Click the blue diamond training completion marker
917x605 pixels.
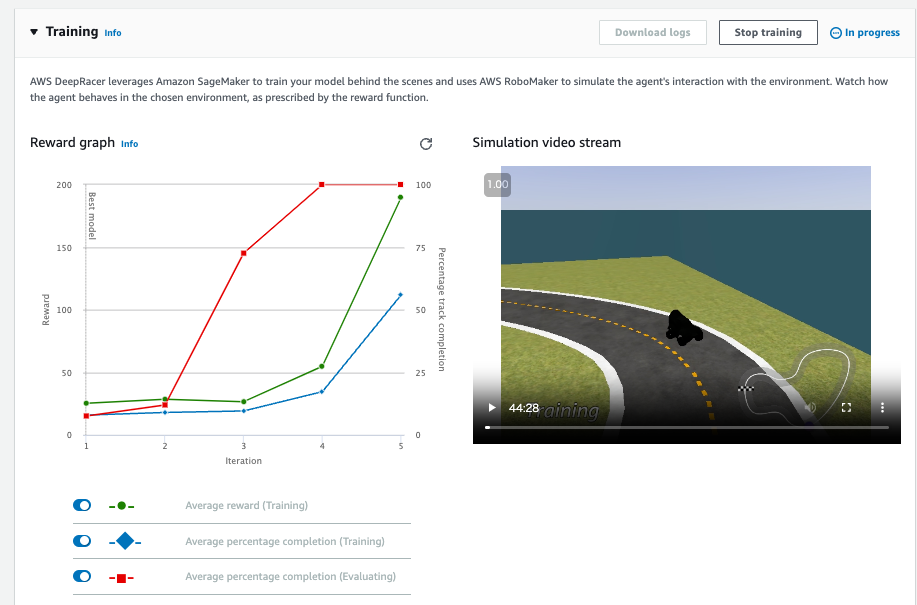click(x=124, y=541)
